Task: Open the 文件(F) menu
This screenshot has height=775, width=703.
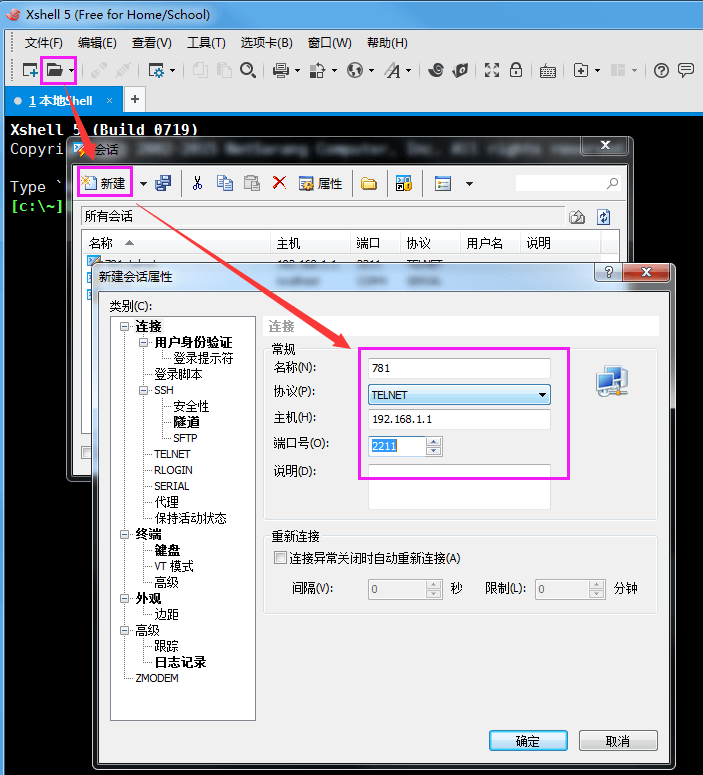Action: coord(44,43)
